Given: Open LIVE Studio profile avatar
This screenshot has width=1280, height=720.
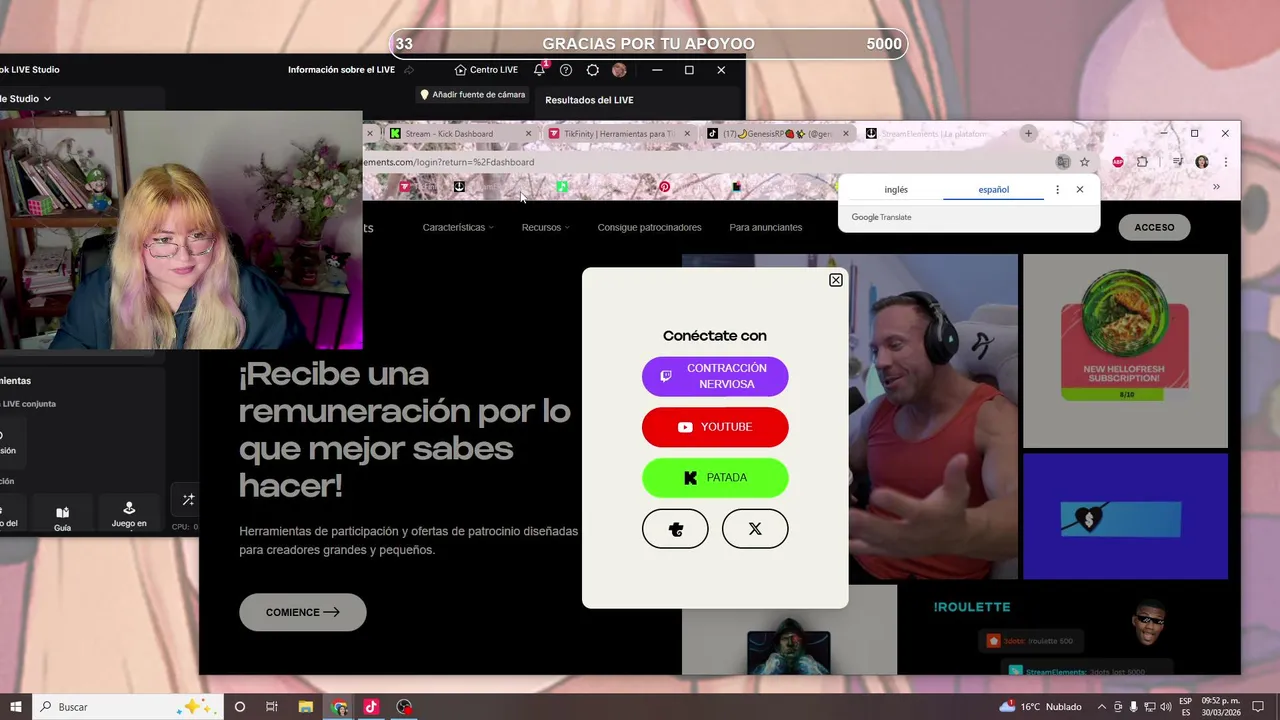Looking at the screenshot, I should (x=619, y=70).
